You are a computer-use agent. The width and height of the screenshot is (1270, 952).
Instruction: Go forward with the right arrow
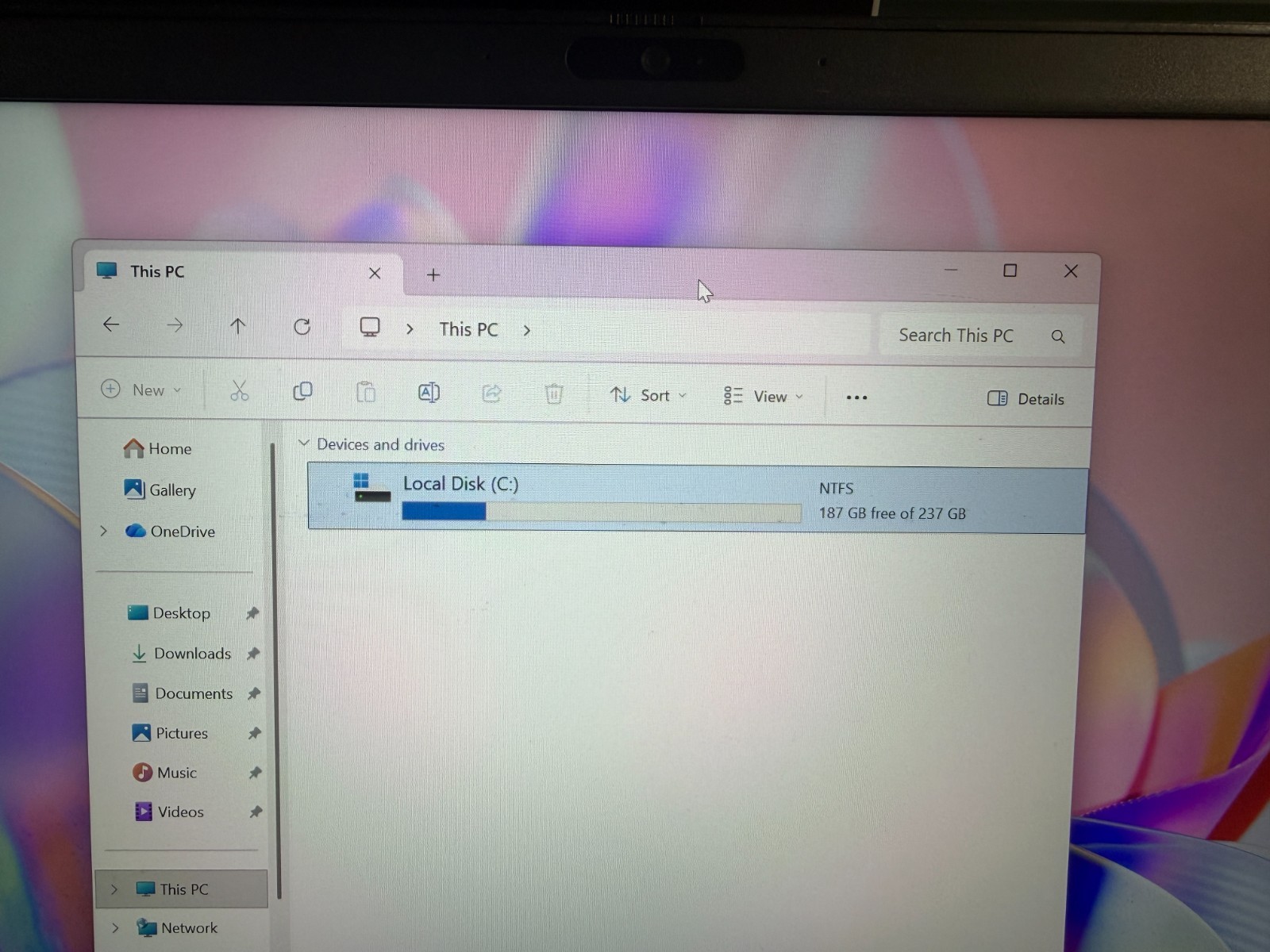click(x=175, y=324)
